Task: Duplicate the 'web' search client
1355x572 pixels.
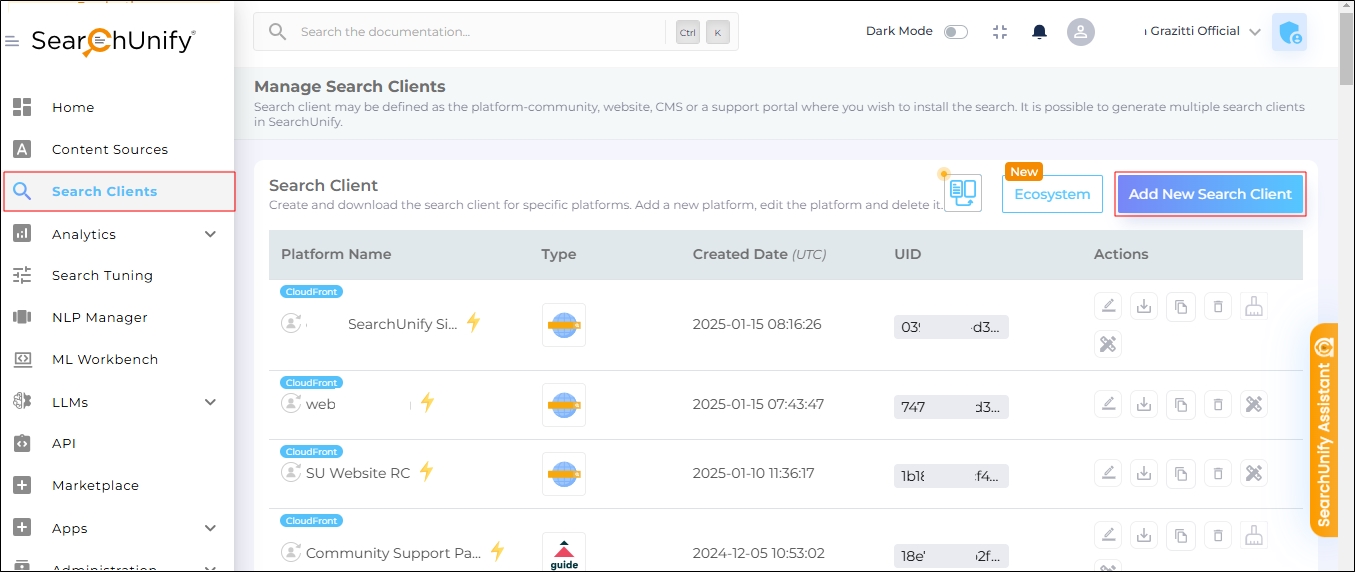Action: (x=1181, y=404)
